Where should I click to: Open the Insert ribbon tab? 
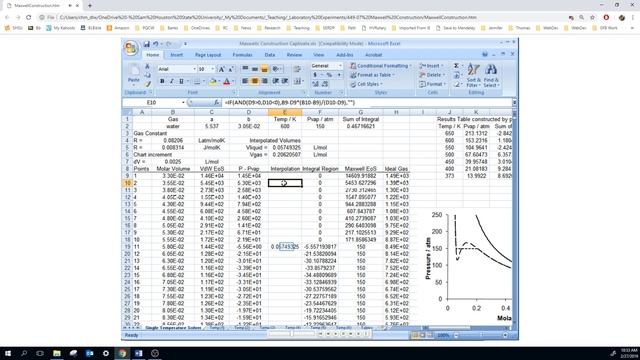pos(176,55)
